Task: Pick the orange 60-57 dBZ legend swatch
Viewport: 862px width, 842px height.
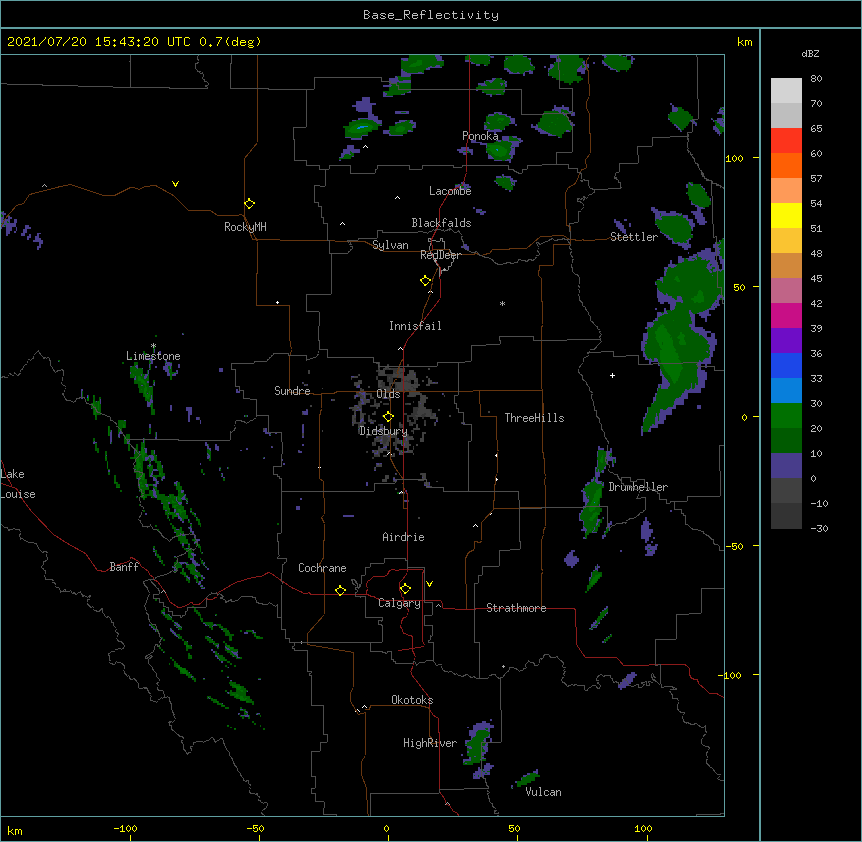Action: point(786,165)
